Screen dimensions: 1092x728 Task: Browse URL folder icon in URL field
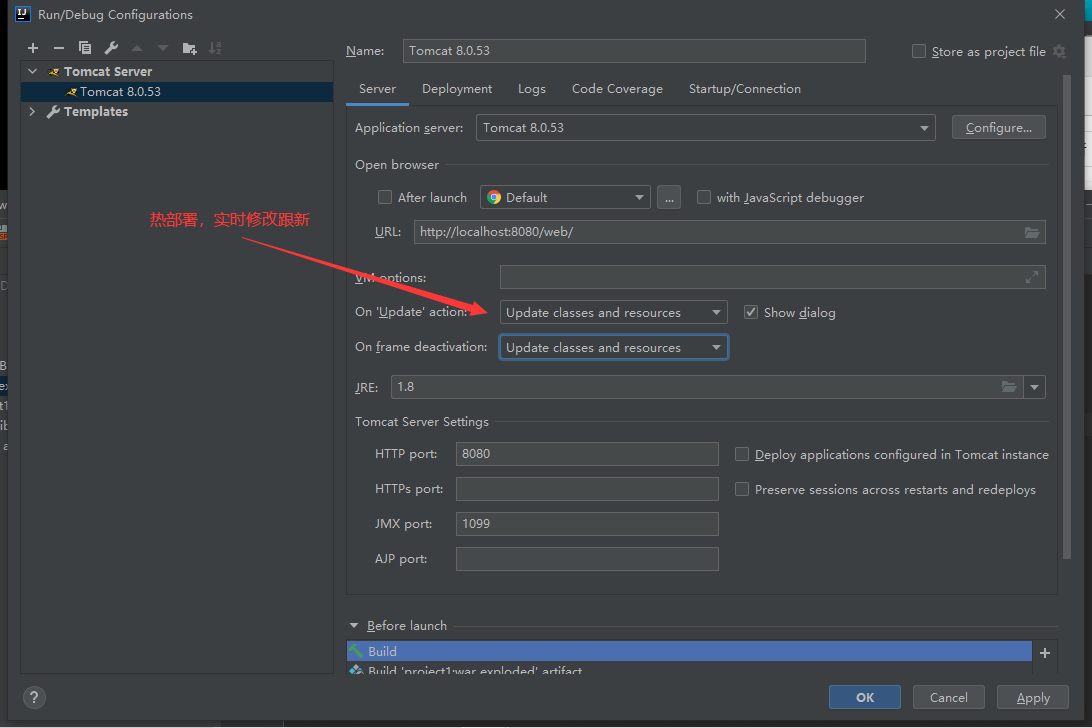pyautogui.click(x=1032, y=232)
